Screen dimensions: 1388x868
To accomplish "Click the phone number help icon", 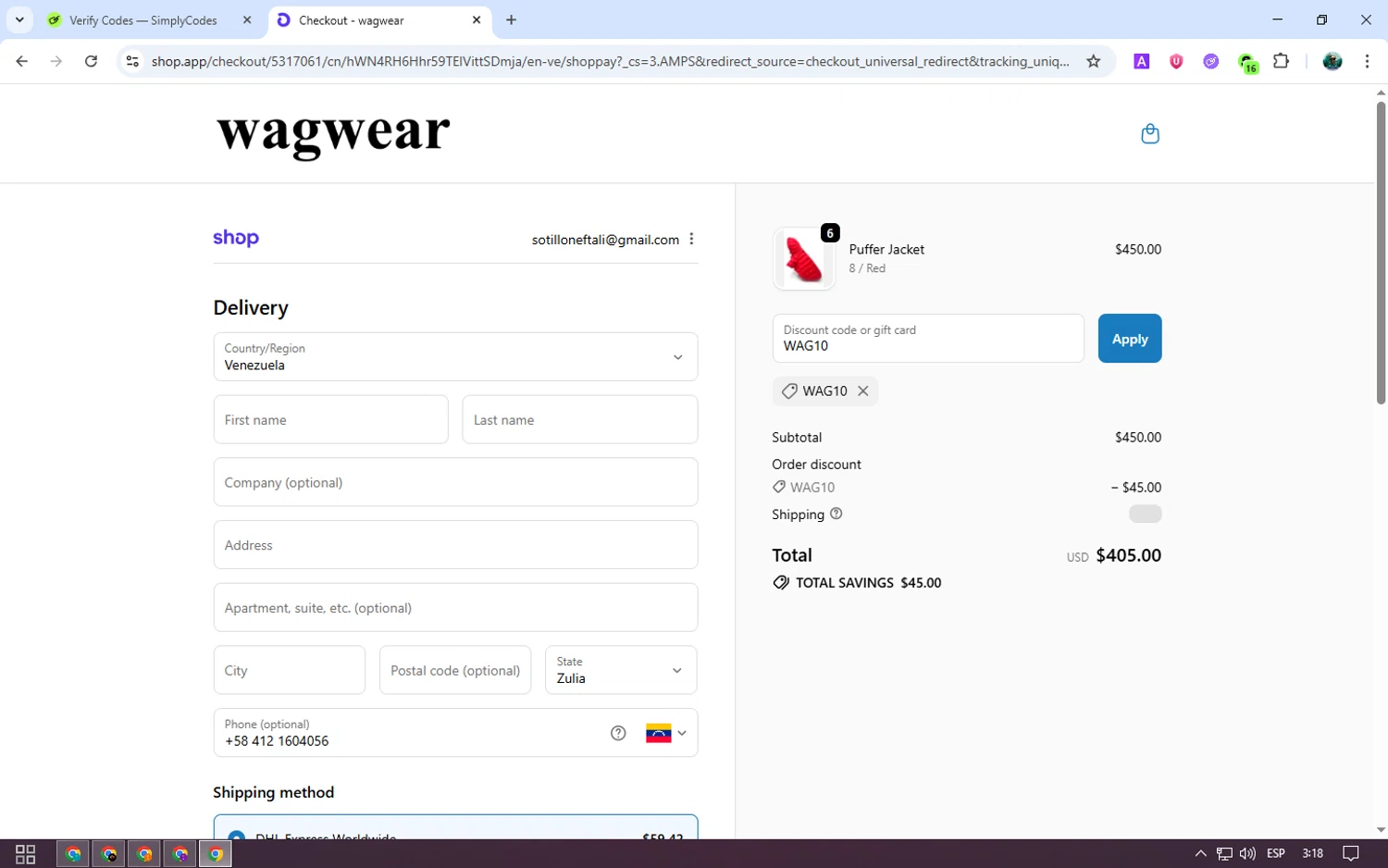I will [618, 733].
